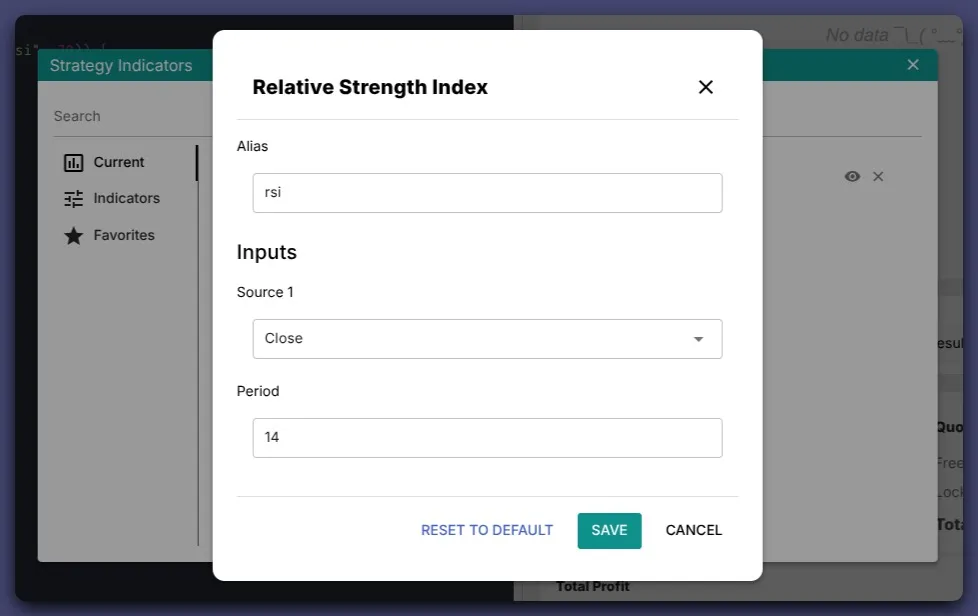This screenshot has width=978, height=616.
Task: Click the Strategy Indicators panel title
Action: tap(121, 65)
